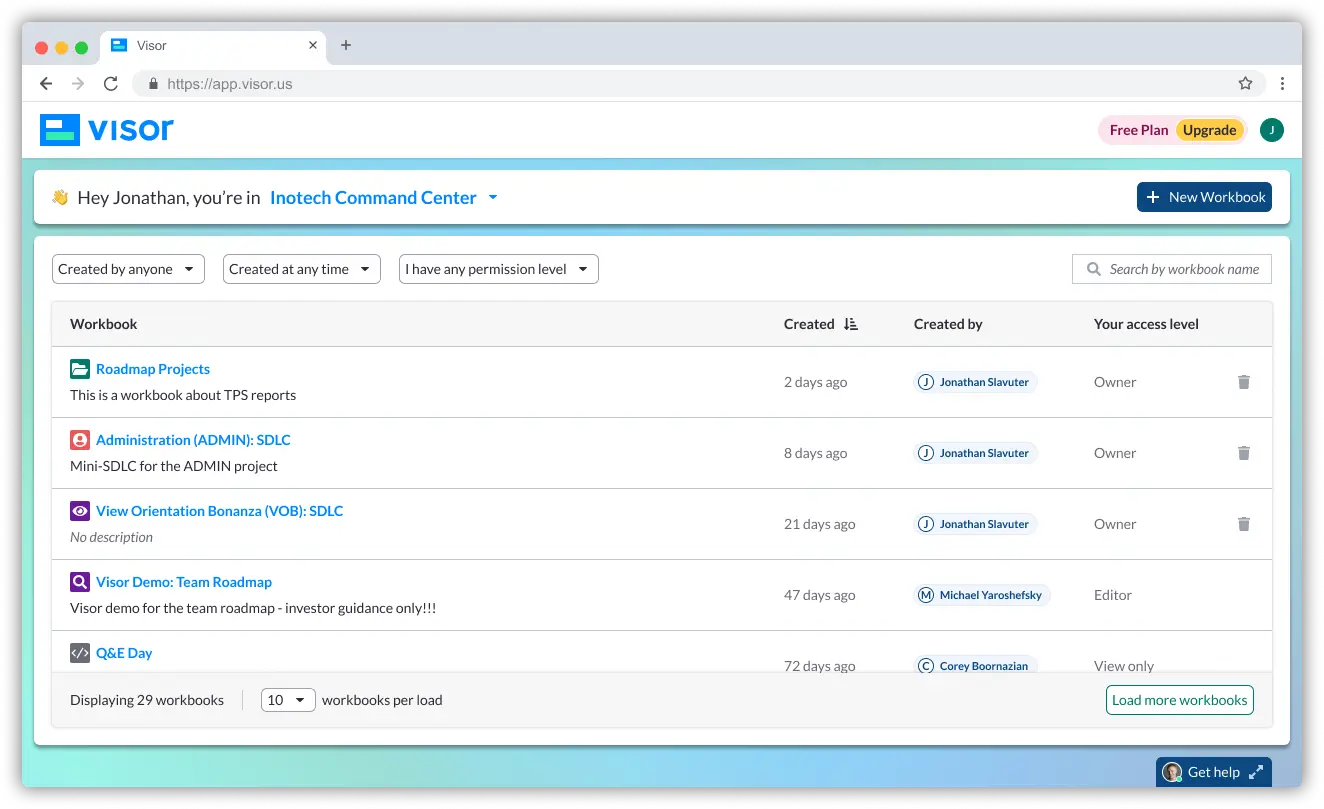Click the site lock icon in address bar
The width and height of the screenshot is (1324, 809).
coord(153,84)
